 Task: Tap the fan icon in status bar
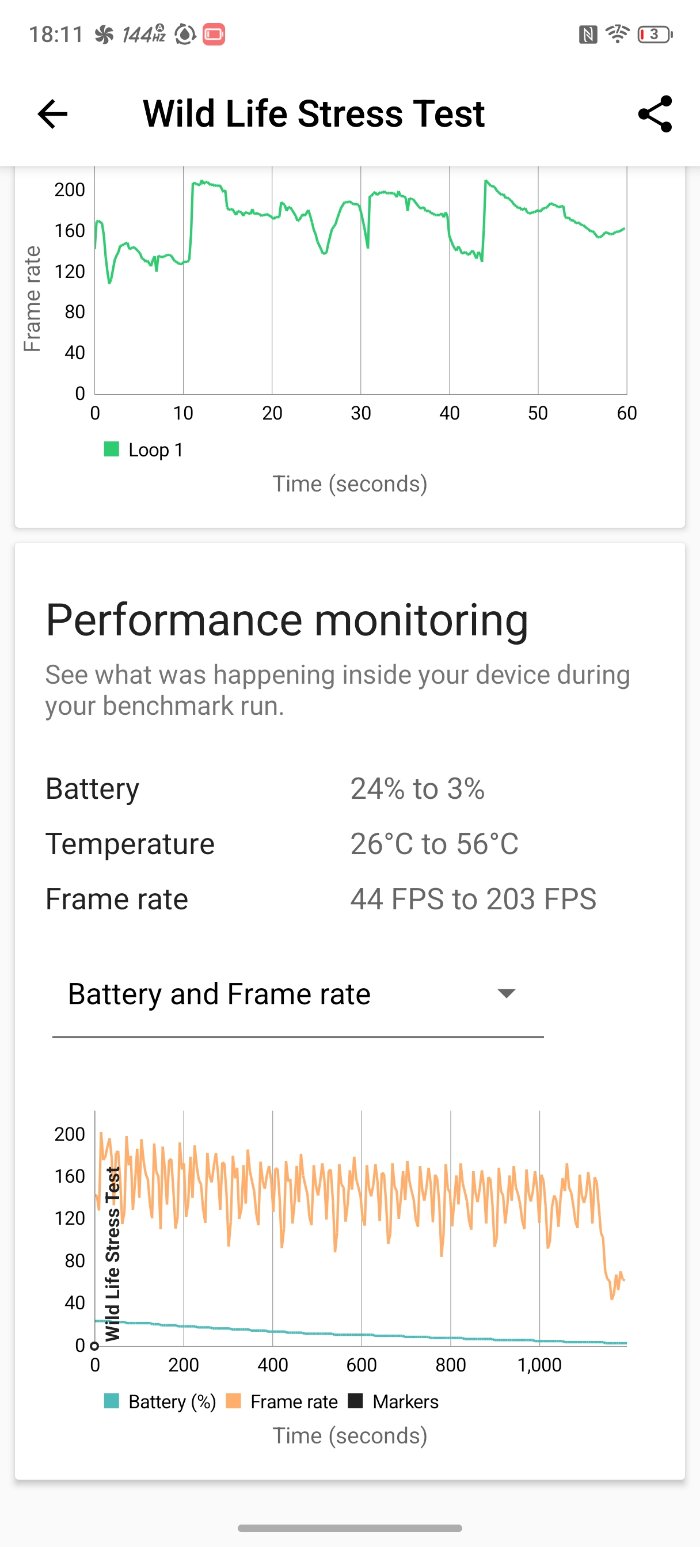pyautogui.click(x=104, y=35)
